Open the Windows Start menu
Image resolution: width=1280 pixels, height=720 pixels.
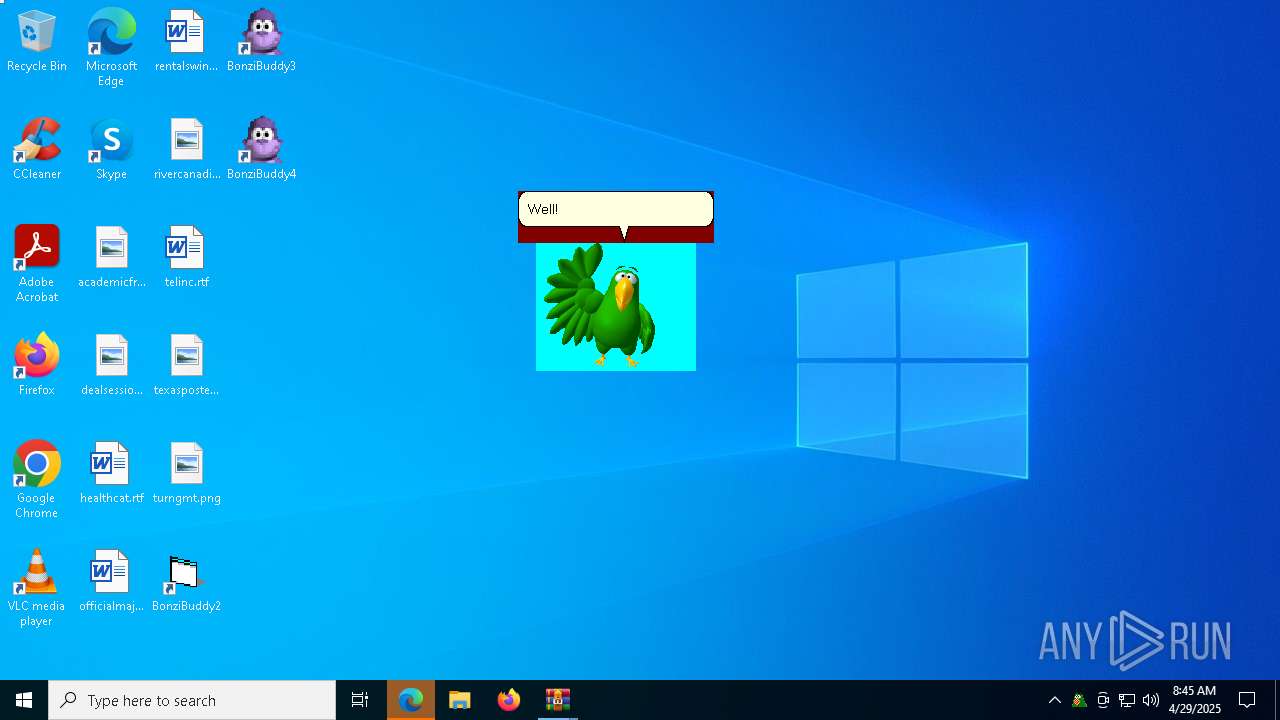point(24,700)
